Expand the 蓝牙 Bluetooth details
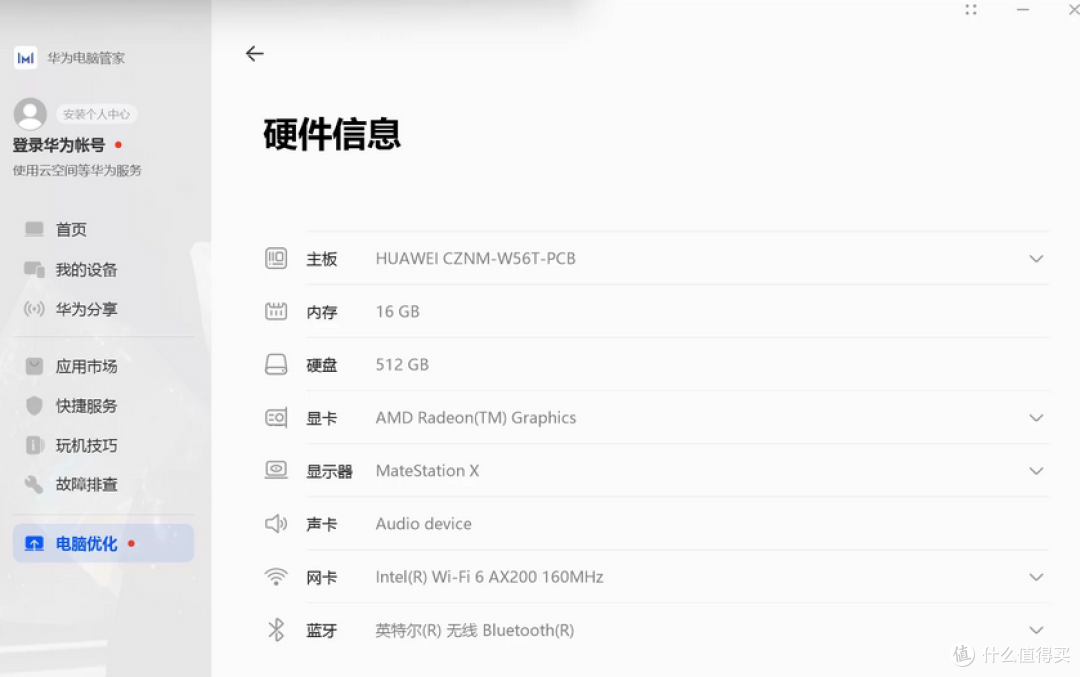Viewport: 1080px width, 677px height. point(1036,630)
